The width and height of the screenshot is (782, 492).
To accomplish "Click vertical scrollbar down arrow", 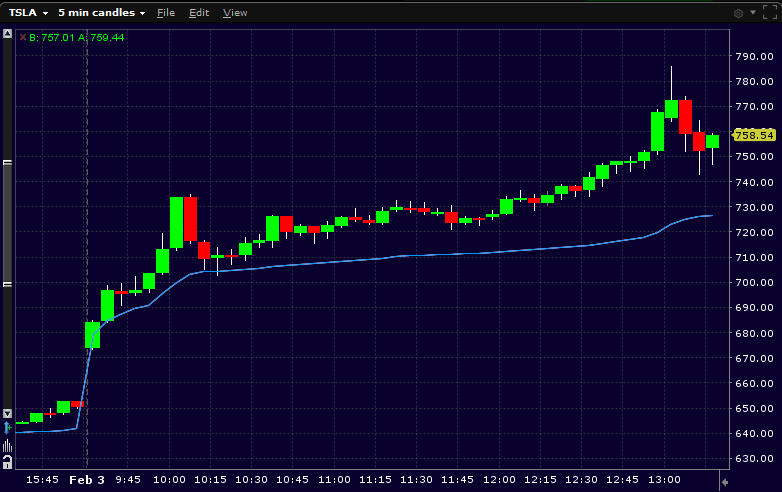I will point(7,413).
